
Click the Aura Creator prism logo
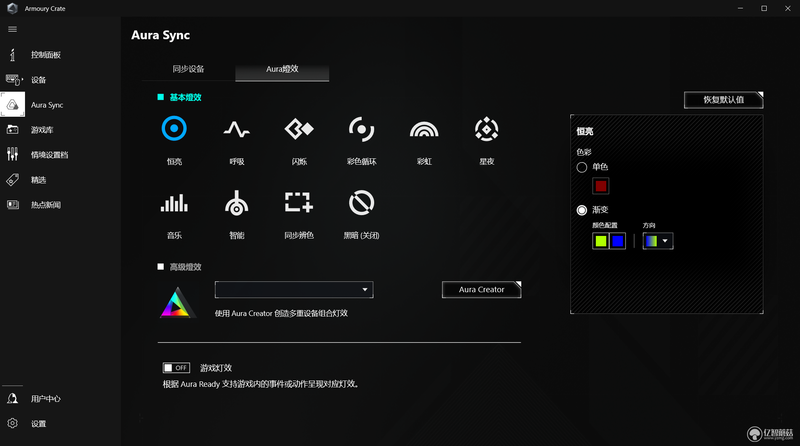176,303
